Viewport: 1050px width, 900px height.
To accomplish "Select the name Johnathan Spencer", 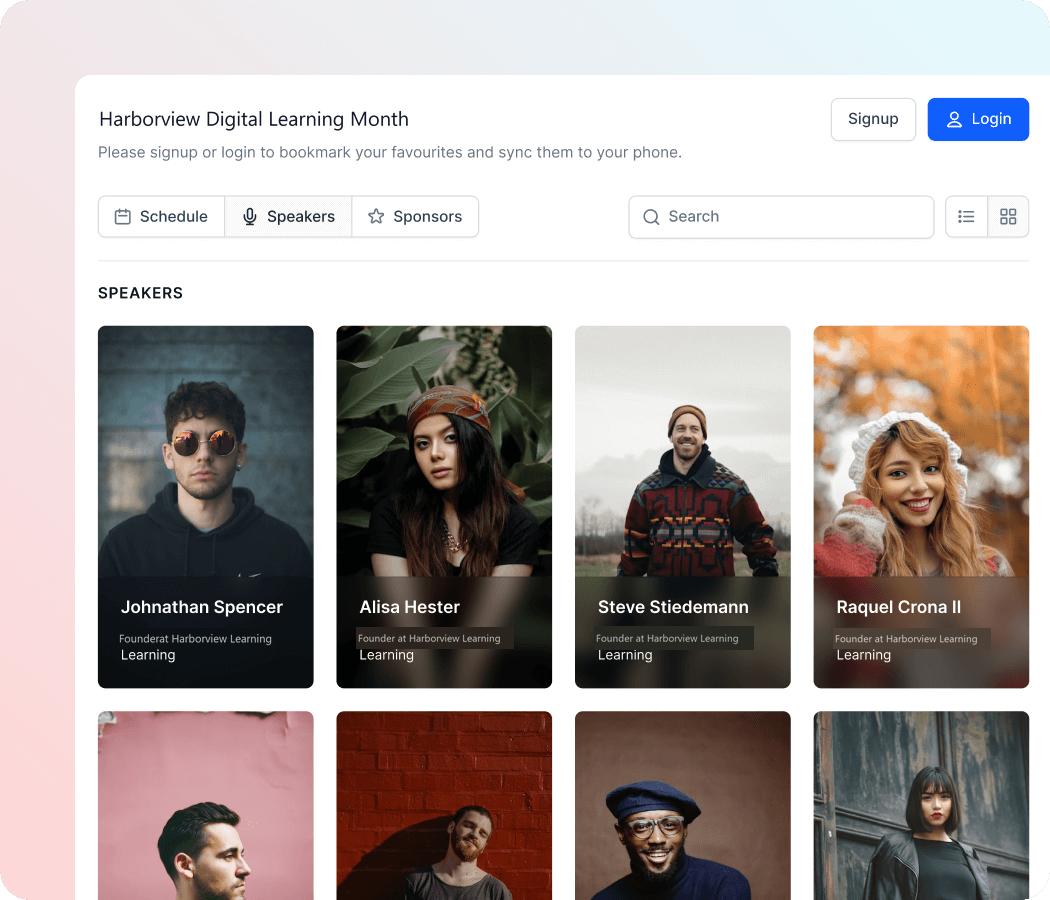I will tap(202, 607).
